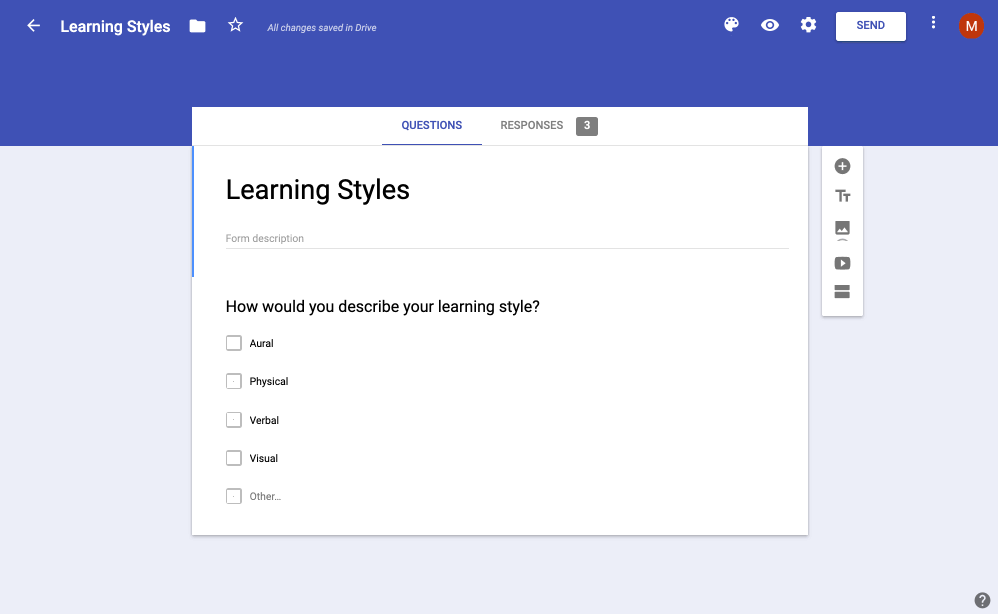Viewport: 998px width, 614px height.
Task: Expand the three-dot more options menu
Action: 933,23
